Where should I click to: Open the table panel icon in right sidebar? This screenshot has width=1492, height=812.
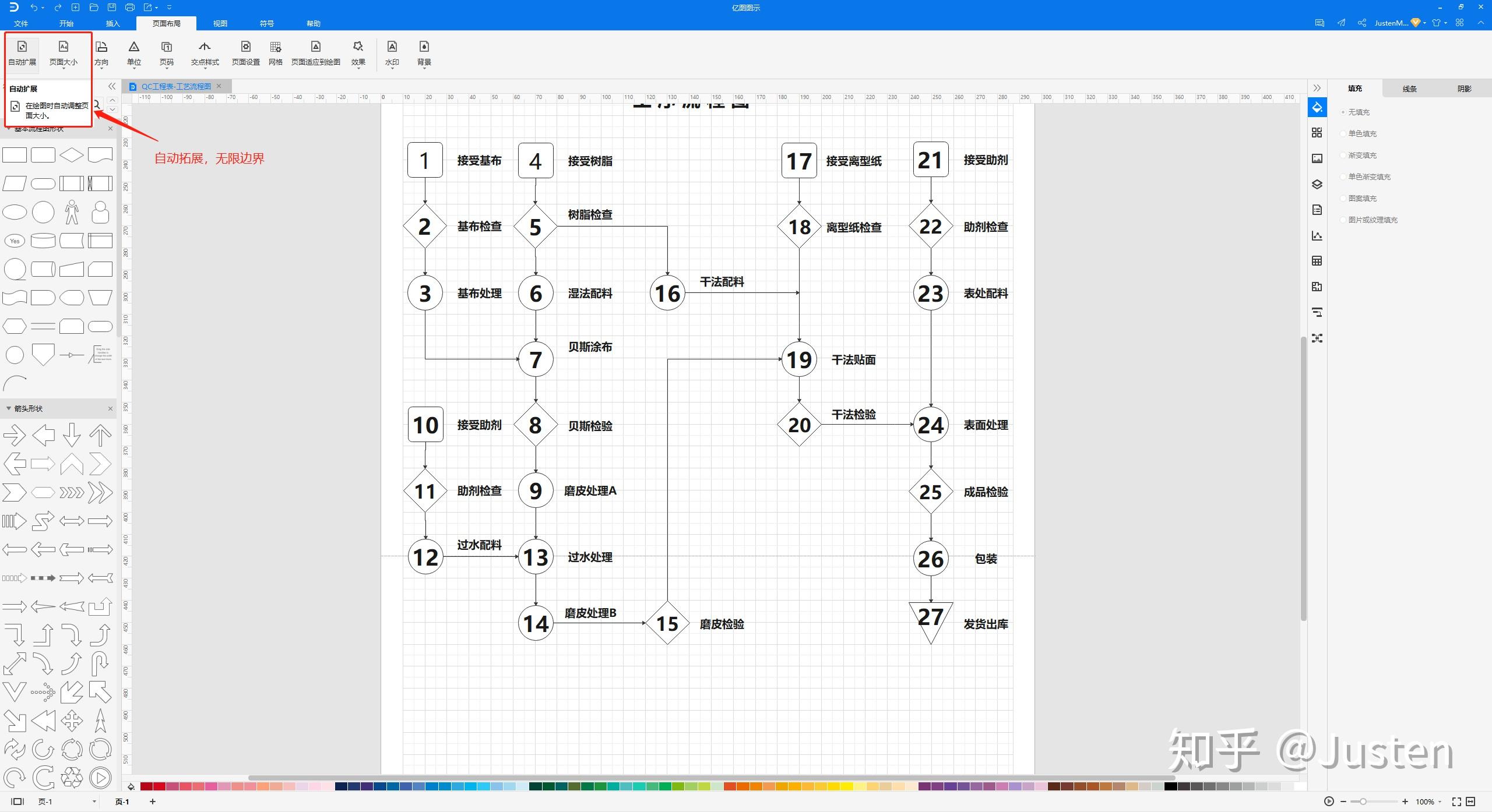[x=1317, y=261]
